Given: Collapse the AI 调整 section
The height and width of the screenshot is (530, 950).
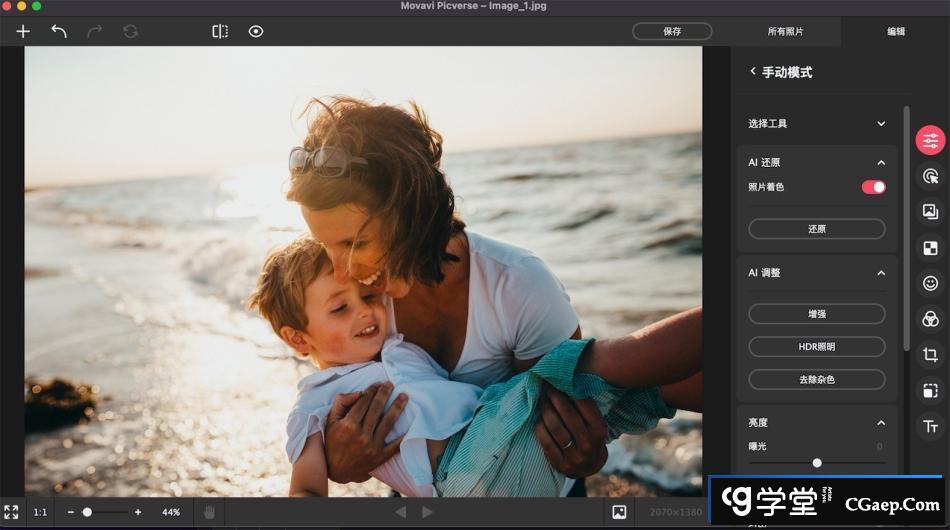Looking at the screenshot, I should 881,273.
